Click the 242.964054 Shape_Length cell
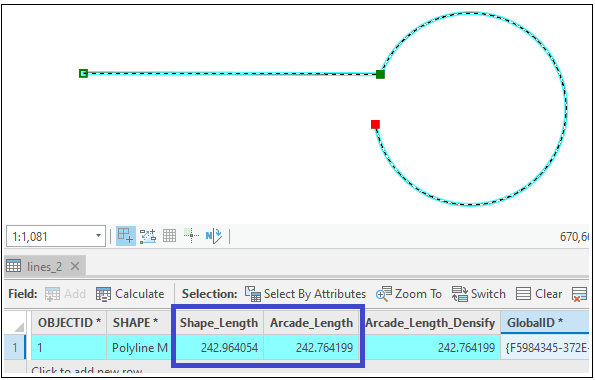This screenshot has height=380, width=595. coord(219,347)
